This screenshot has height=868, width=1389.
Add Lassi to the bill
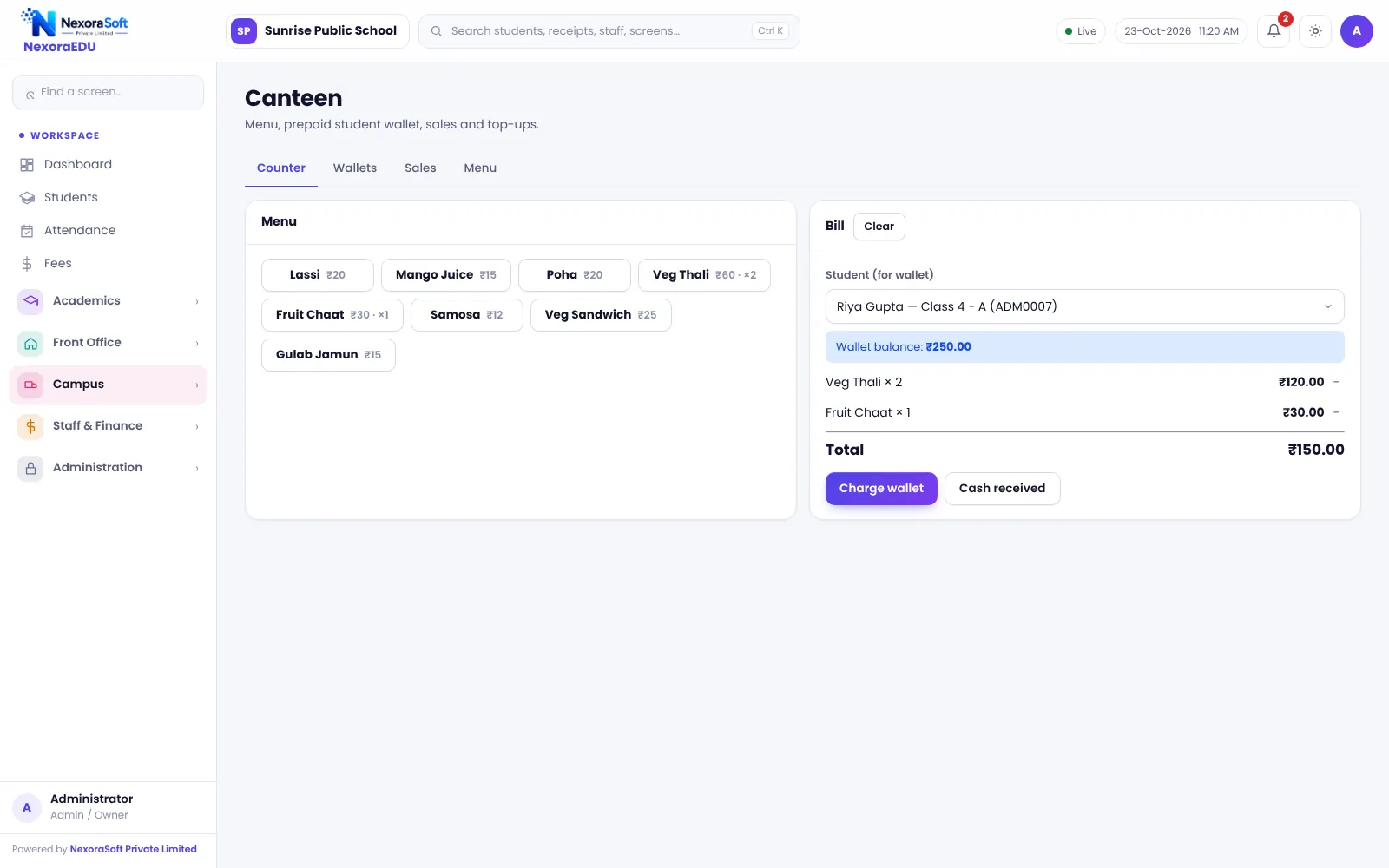[318, 275]
